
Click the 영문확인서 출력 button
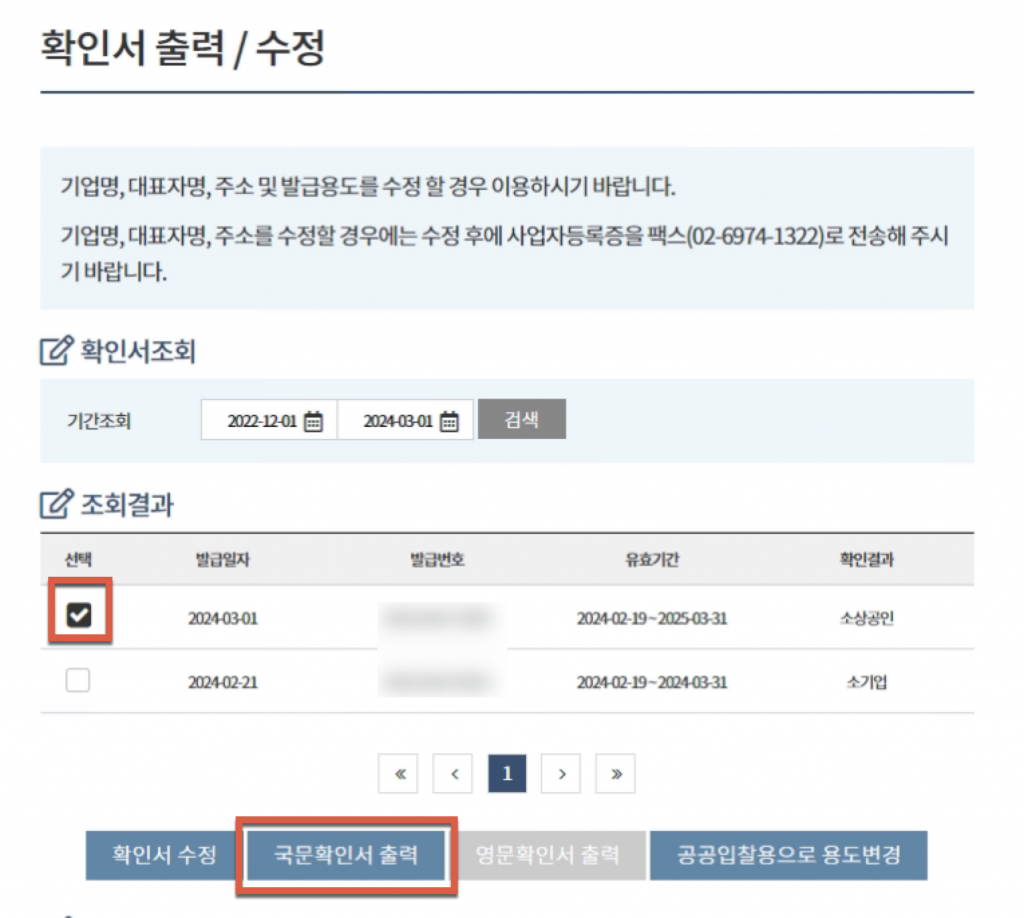pos(549,855)
